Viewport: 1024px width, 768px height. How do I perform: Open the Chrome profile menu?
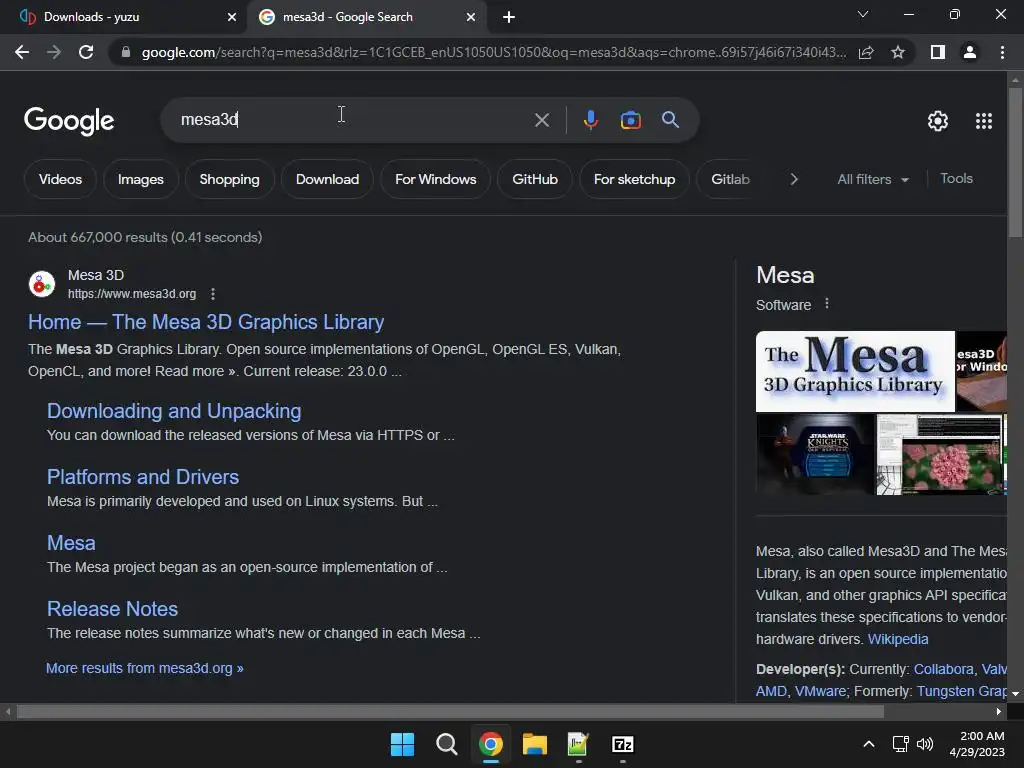click(x=970, y=52)
